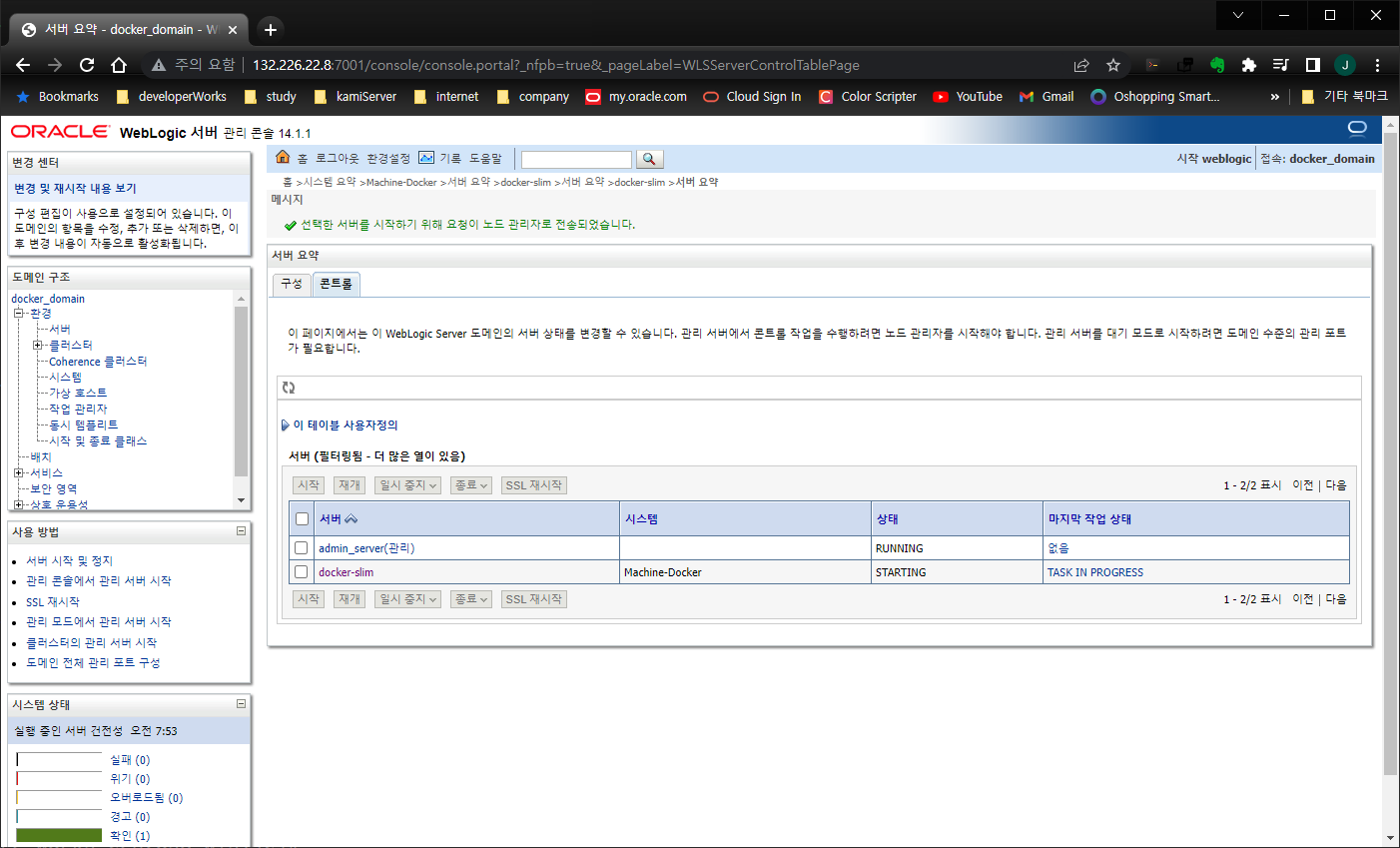This screenshot has height=848, width=1400.
Task: Open Machine-Docker breadcrumb link
Action: pos(401,183)
